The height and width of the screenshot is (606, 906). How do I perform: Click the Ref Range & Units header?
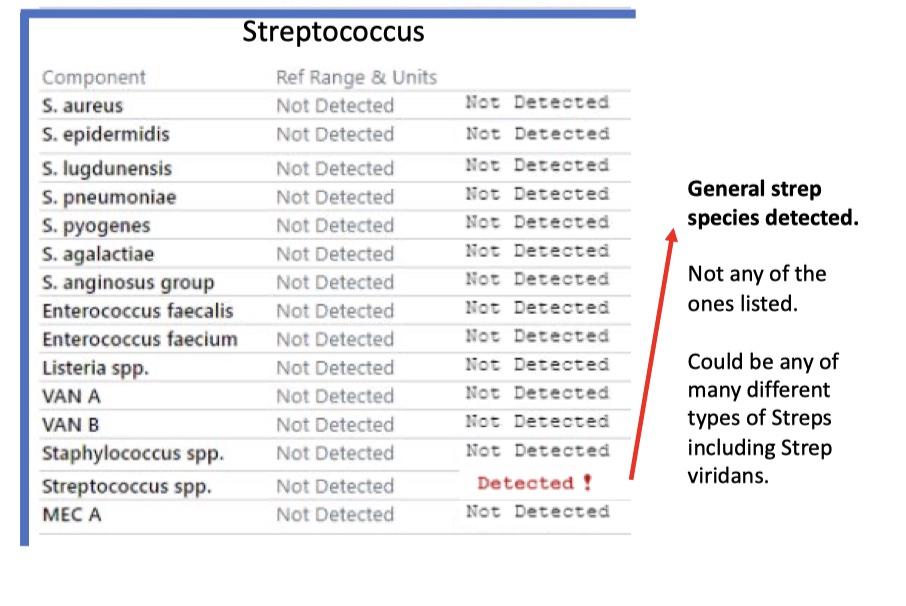[357, 77]
